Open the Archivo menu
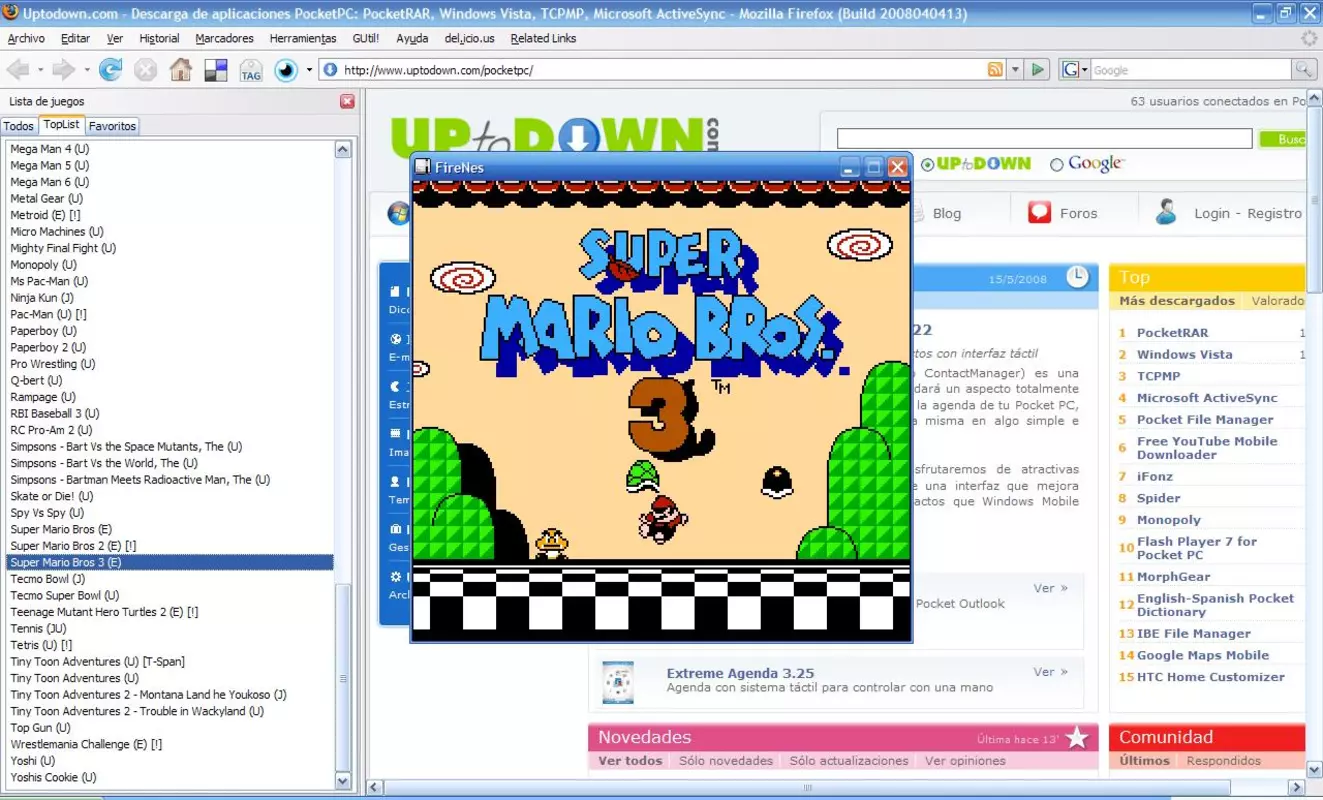This screenshot has height=800, width=1323. click(26, 38)
